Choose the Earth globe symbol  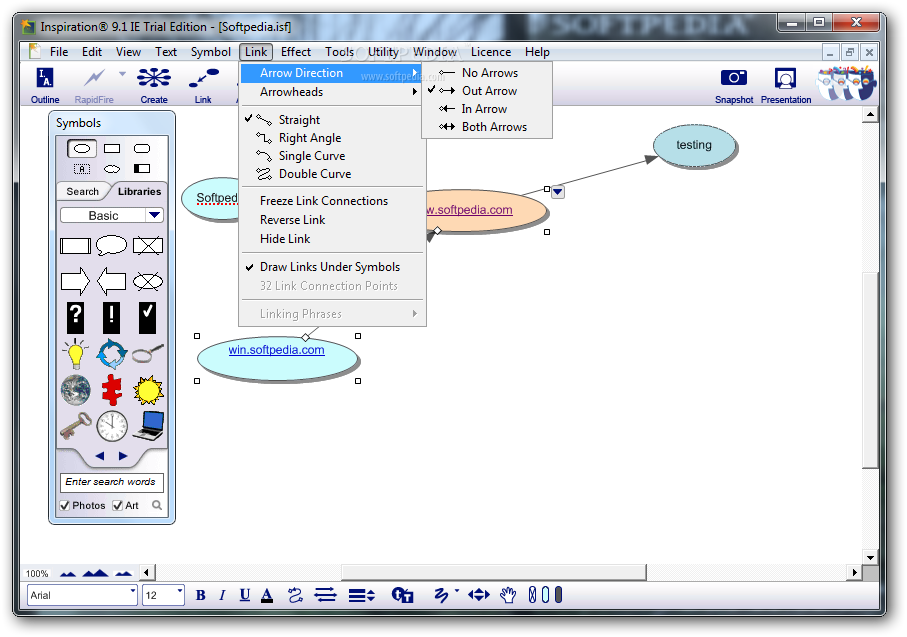[76, 390]
